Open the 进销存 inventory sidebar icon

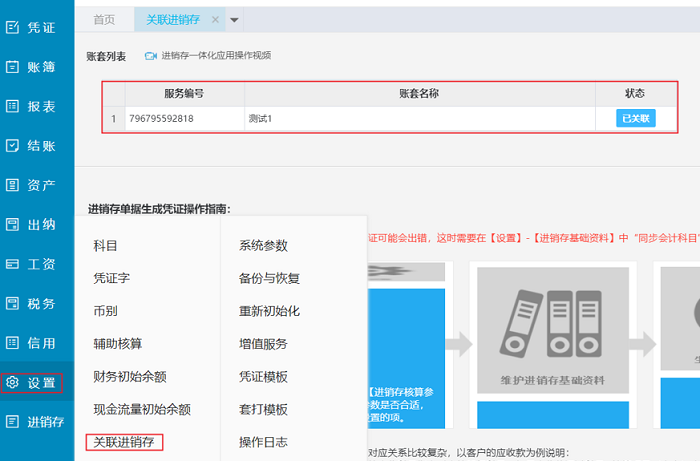click(13, 422)
